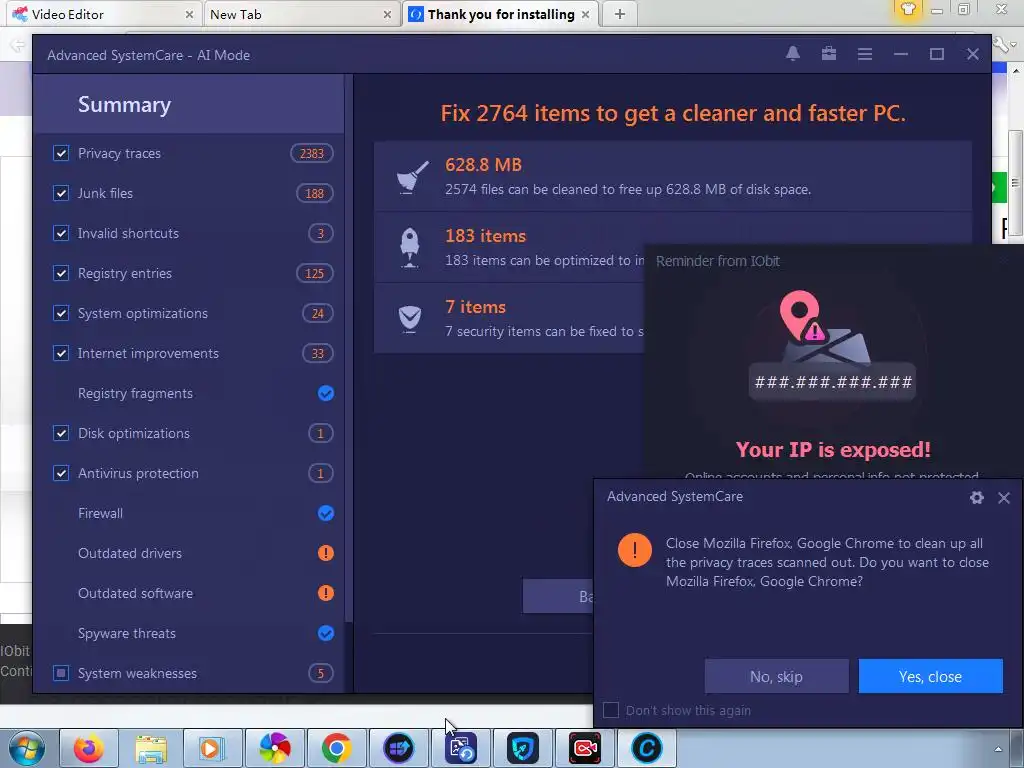
Task: Click the broom junk cleanup icon
Action: tap(412, 176)
